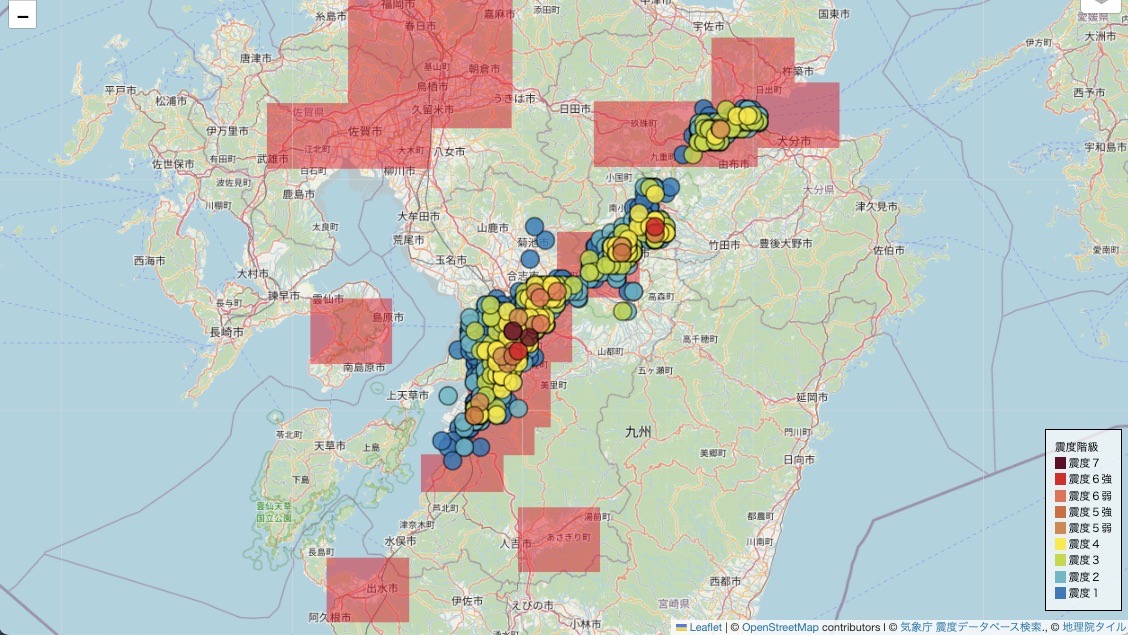Click the 震度5弱 legend swatch
The height and width of the screenshot is (635, 1128).
click(1060, 528)
